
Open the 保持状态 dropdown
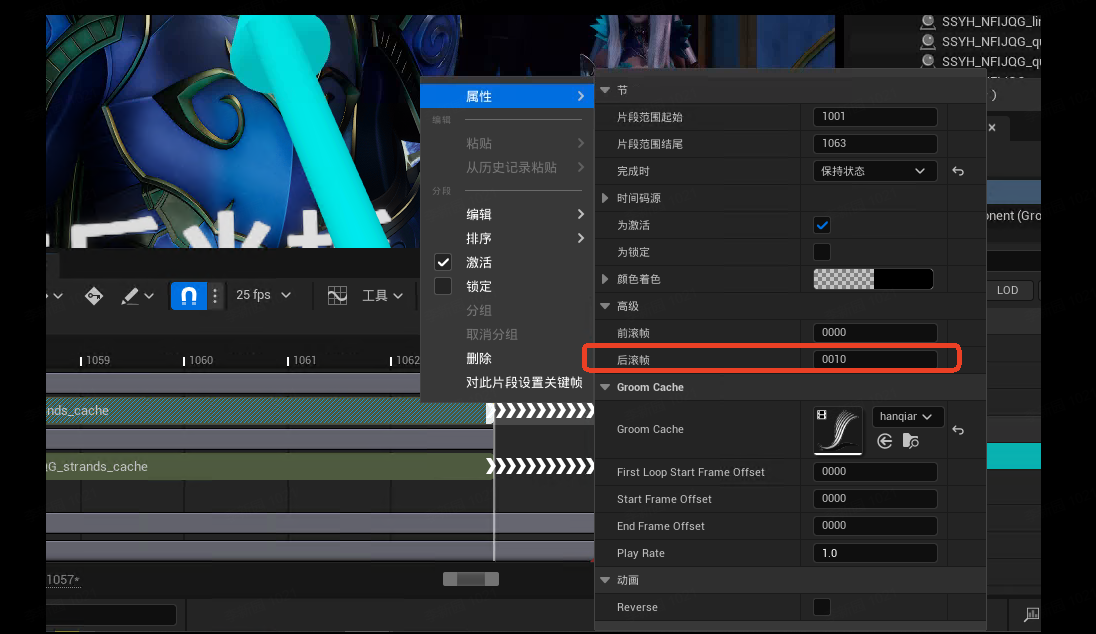click(x=875, y=171)
